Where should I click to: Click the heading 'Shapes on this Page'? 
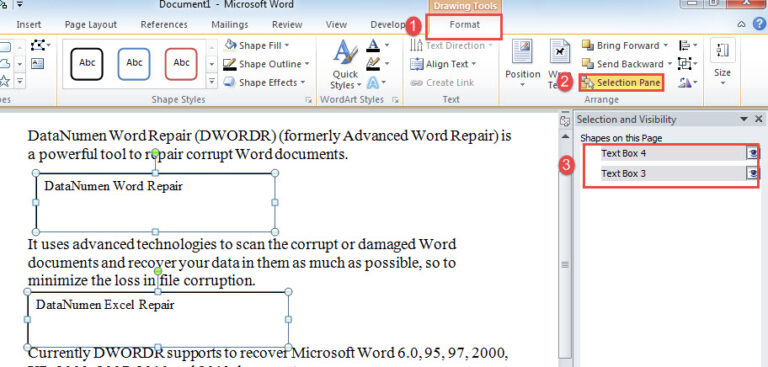621,138
